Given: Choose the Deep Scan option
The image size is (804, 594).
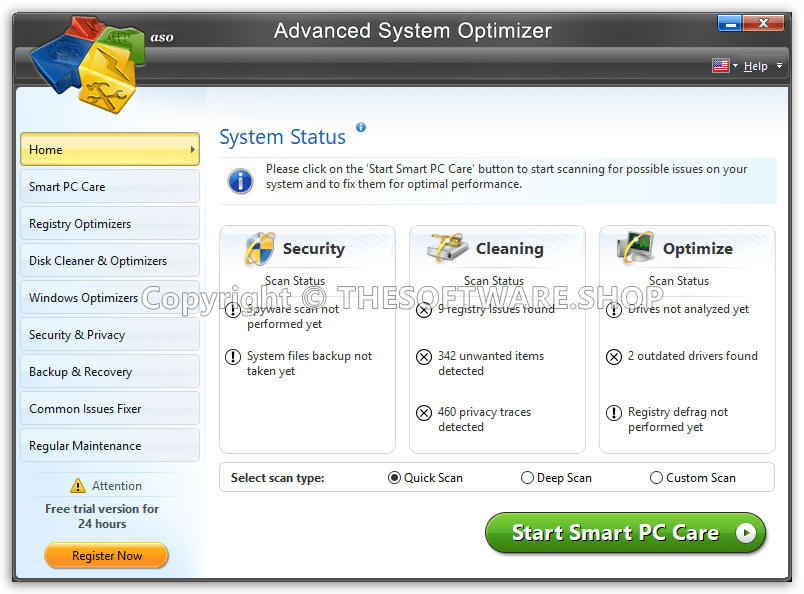Looking at the screenshot, I should [x=527, y=478].
